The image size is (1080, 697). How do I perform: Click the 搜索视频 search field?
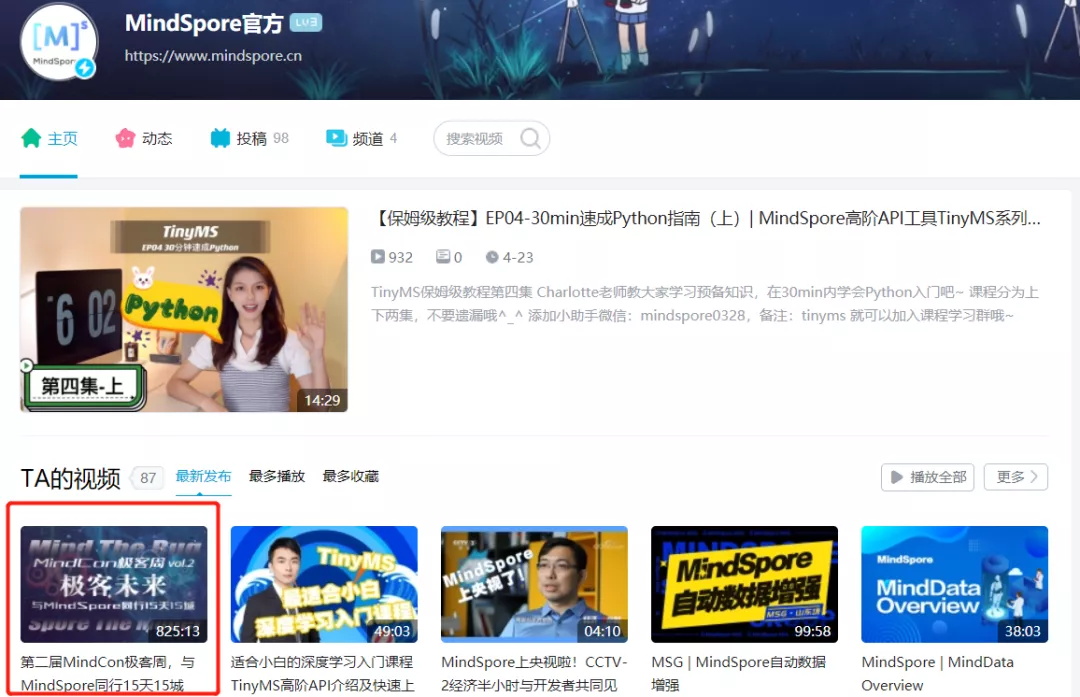pyautogui.click(x=475, y=138)
